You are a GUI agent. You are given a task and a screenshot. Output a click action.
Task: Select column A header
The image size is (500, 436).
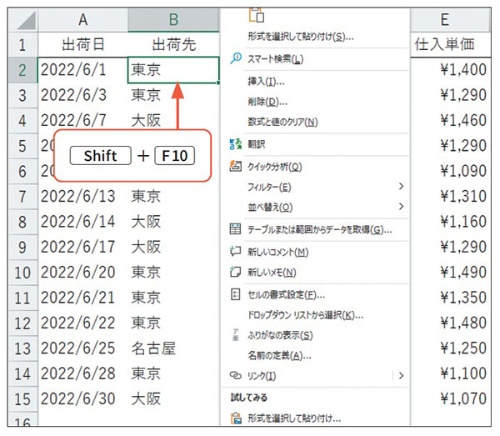(83, 20)
